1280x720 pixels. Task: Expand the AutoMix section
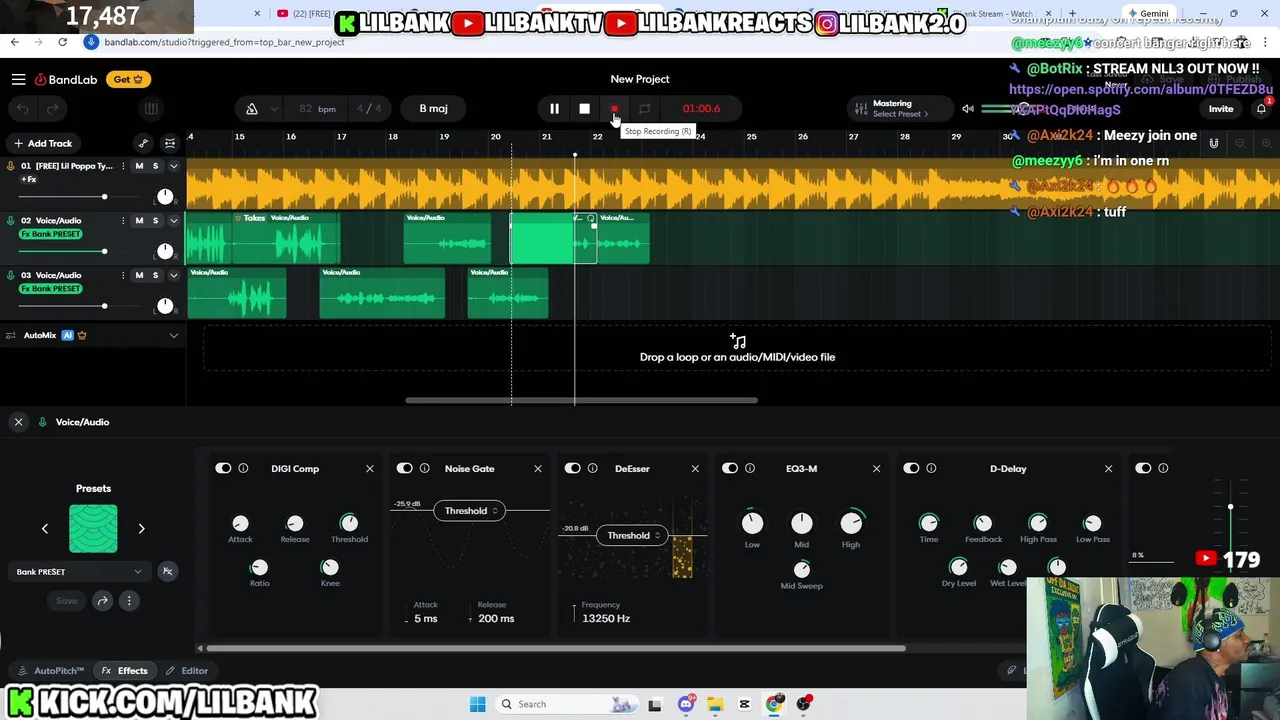pyautogui.click(x=173, y=335)
